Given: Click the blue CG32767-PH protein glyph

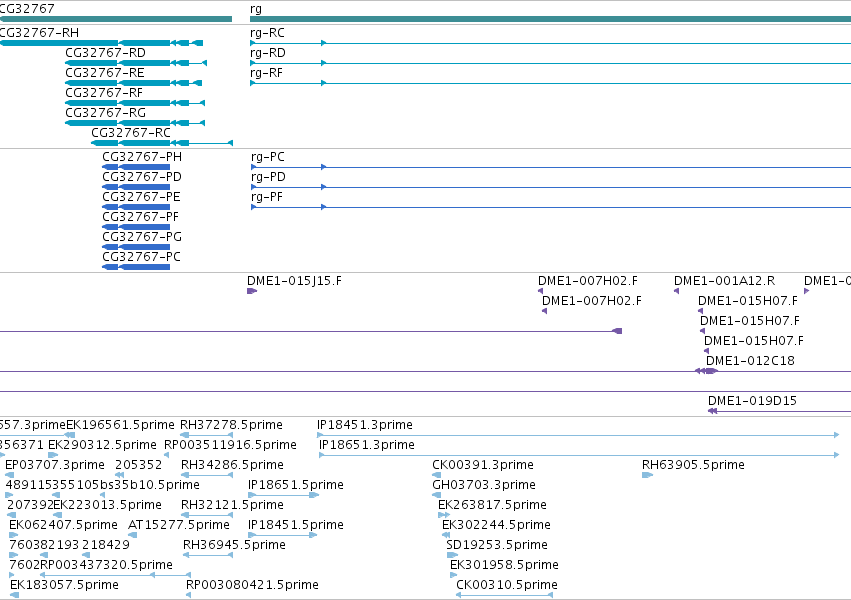Looking at the screenshot, I should (x=136, y=167).
